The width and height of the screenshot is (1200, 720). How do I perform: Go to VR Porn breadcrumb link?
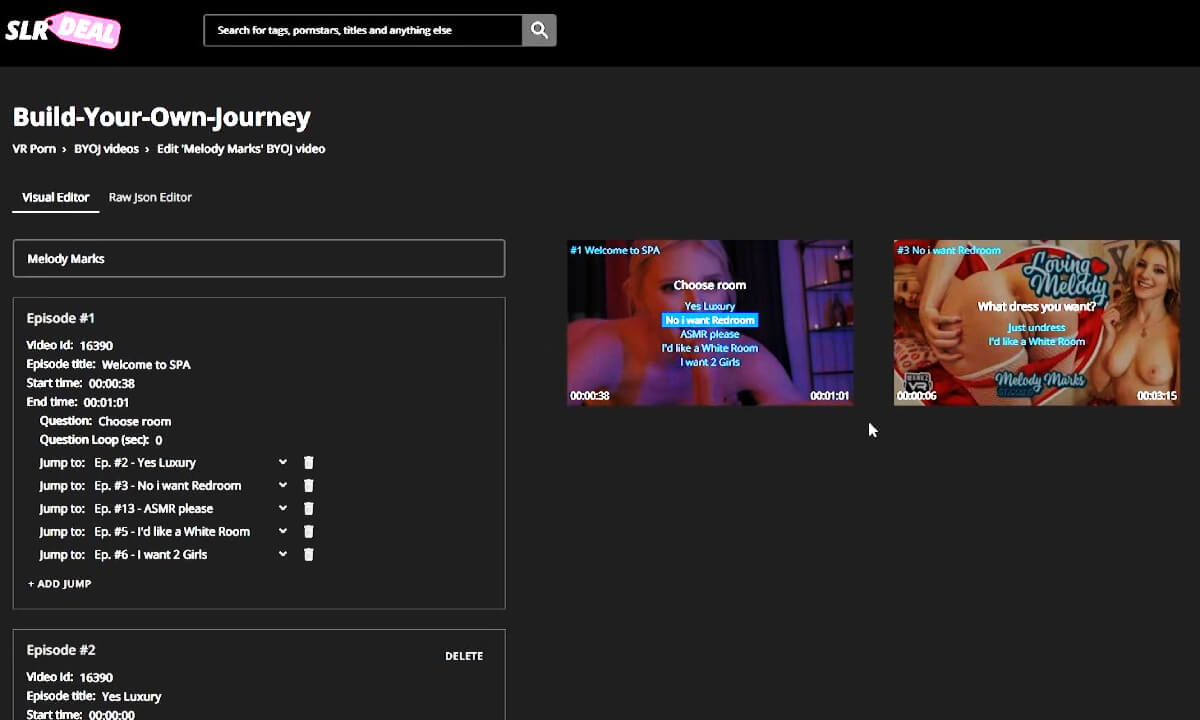(34, 148)
